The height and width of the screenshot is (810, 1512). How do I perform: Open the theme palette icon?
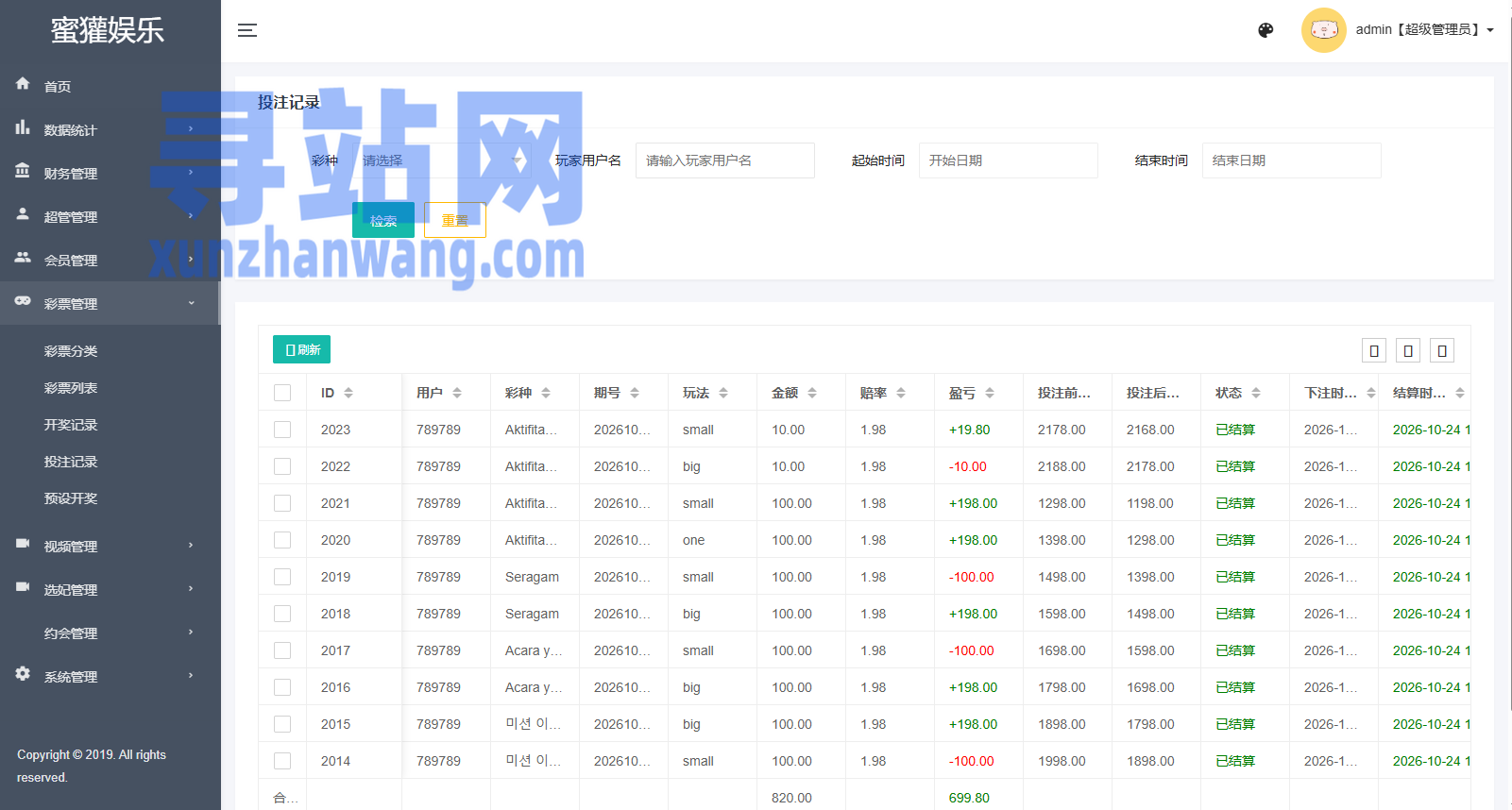click(1266, 30)
